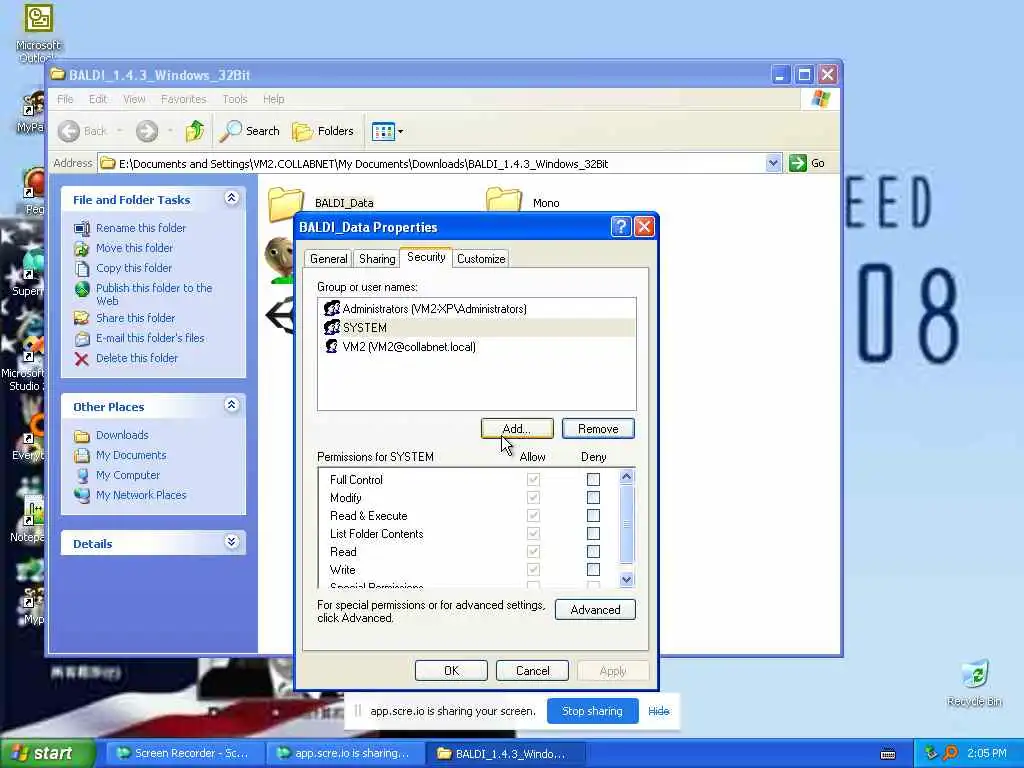Click the address path field
Viewport: 1024px width, 768px height.
[x=431, y=163]
